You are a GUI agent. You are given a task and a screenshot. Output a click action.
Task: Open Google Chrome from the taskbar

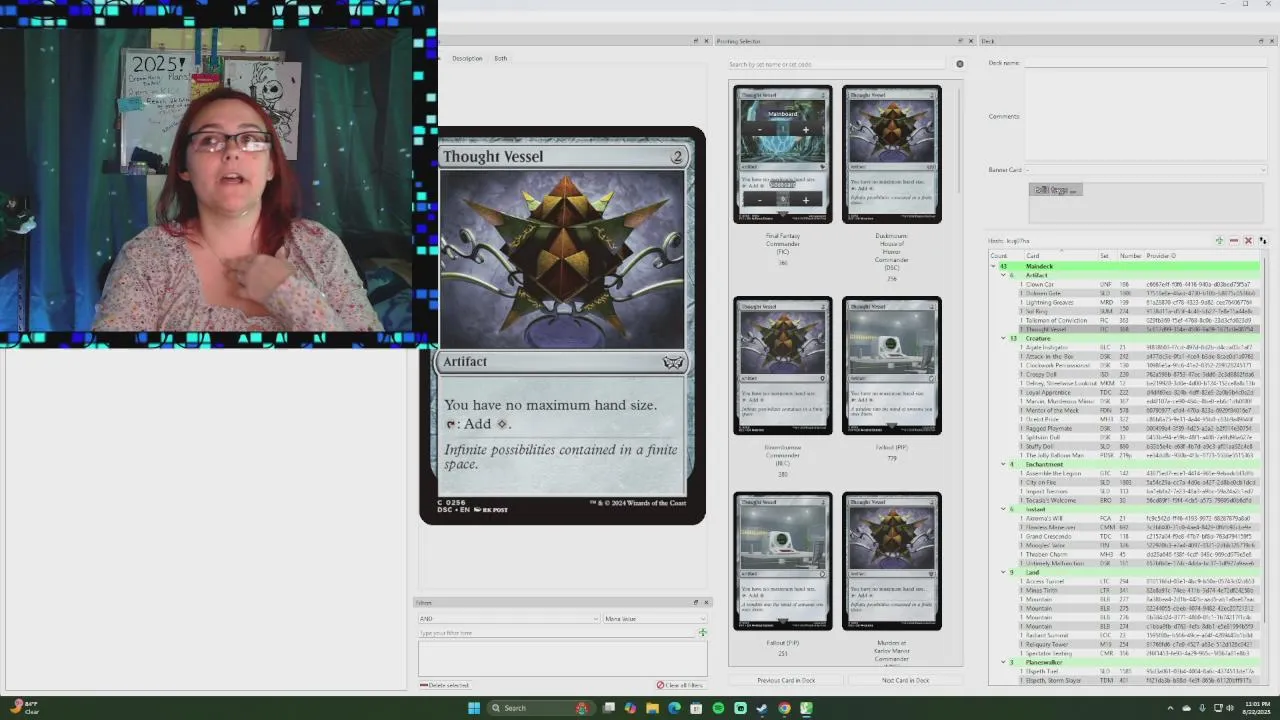click(784, 708)
